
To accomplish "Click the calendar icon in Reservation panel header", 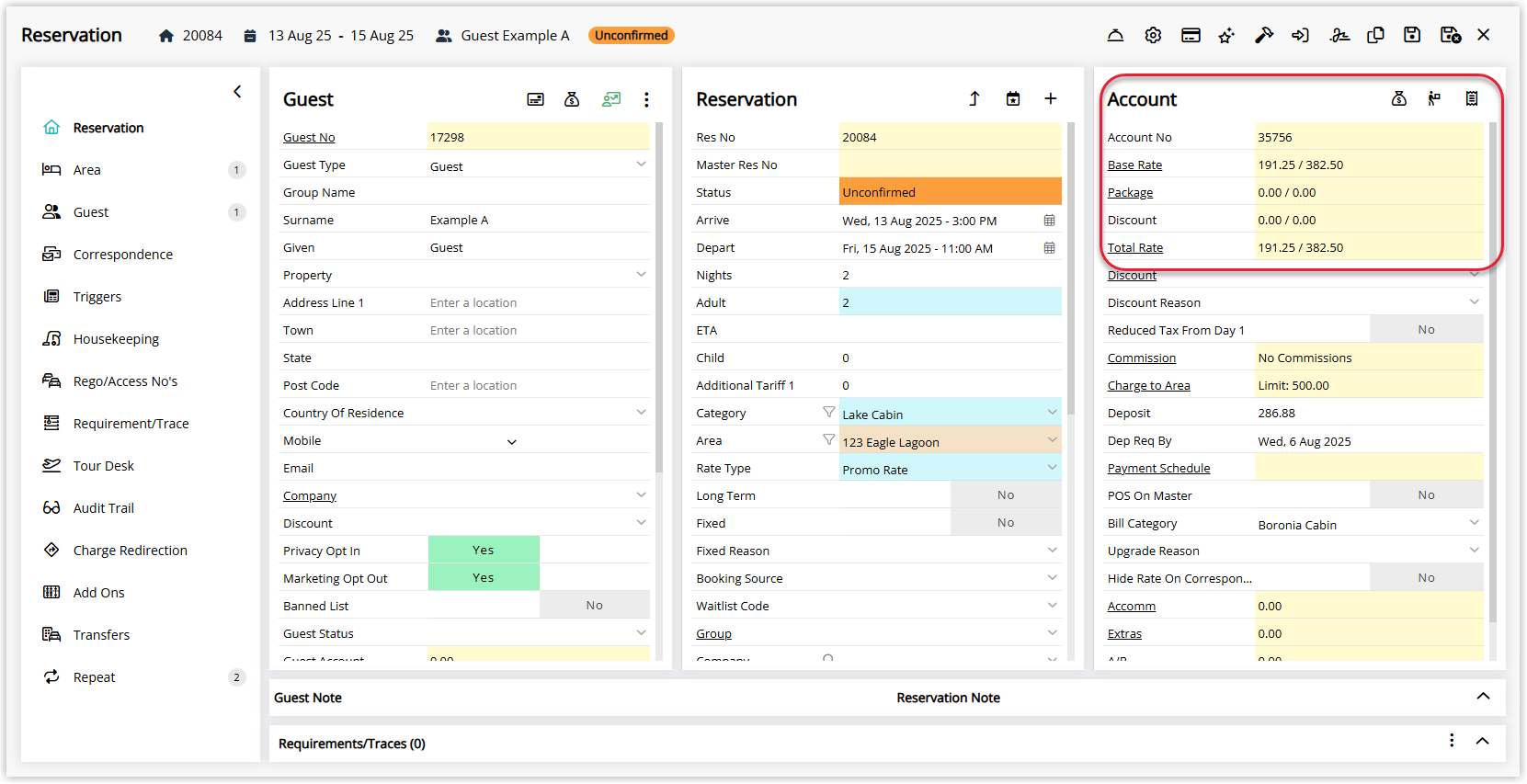I will [x=1013, y=98].
